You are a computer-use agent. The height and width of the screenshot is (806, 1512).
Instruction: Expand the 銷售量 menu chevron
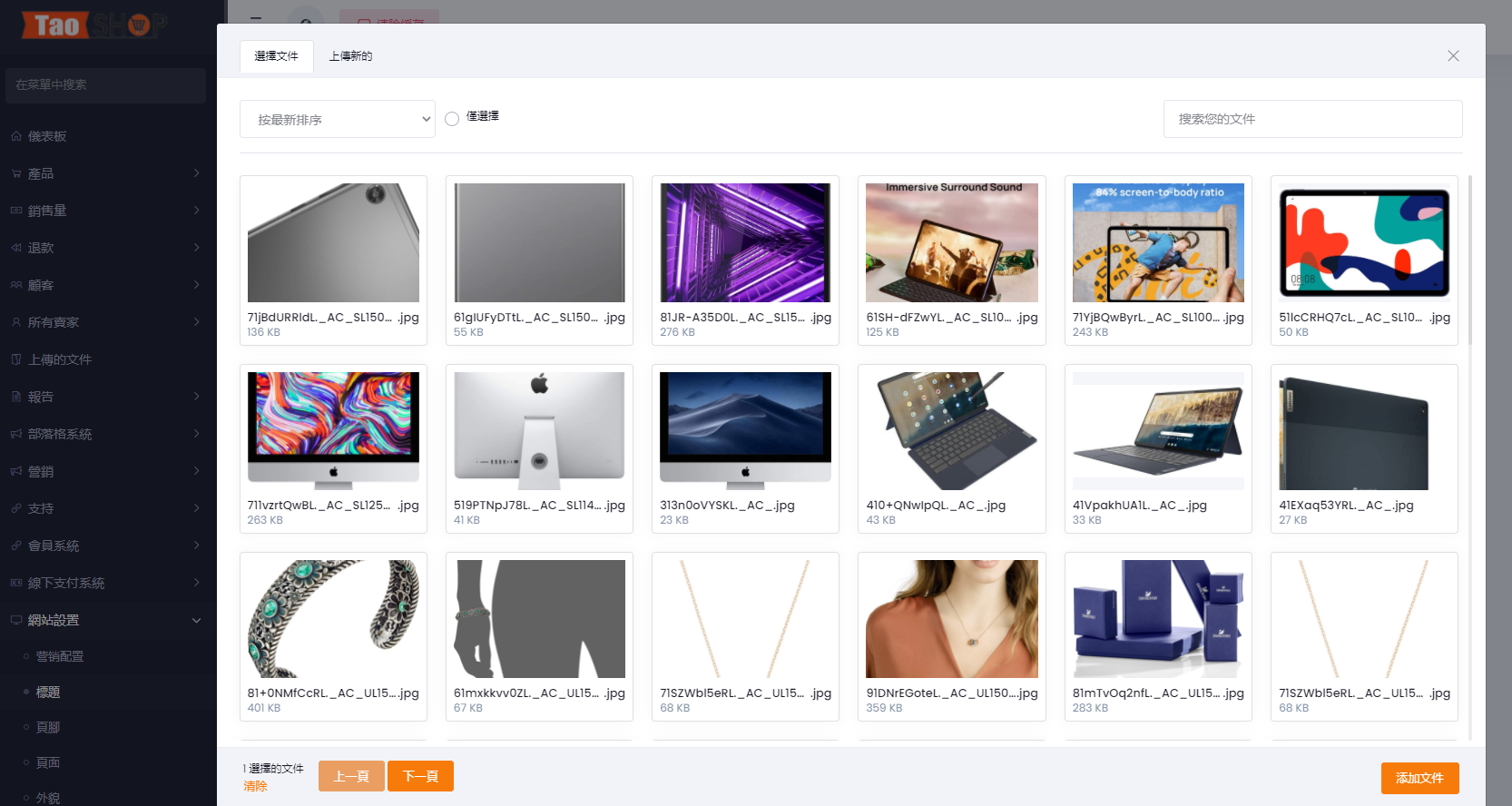pyautogui.click(x=197, y=211)
